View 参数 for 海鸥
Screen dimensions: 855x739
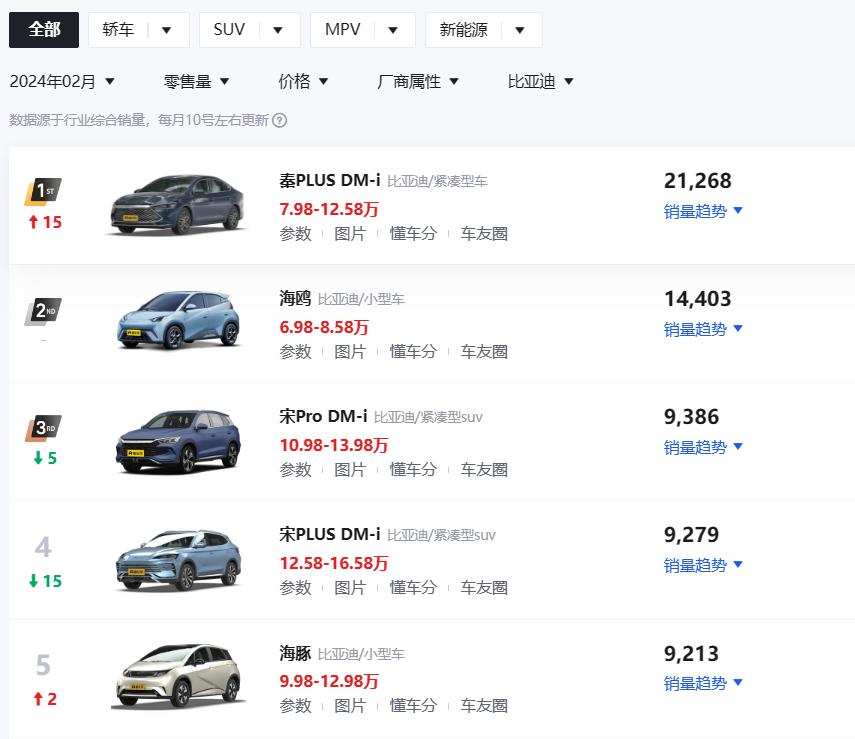(x=296, y=352)
